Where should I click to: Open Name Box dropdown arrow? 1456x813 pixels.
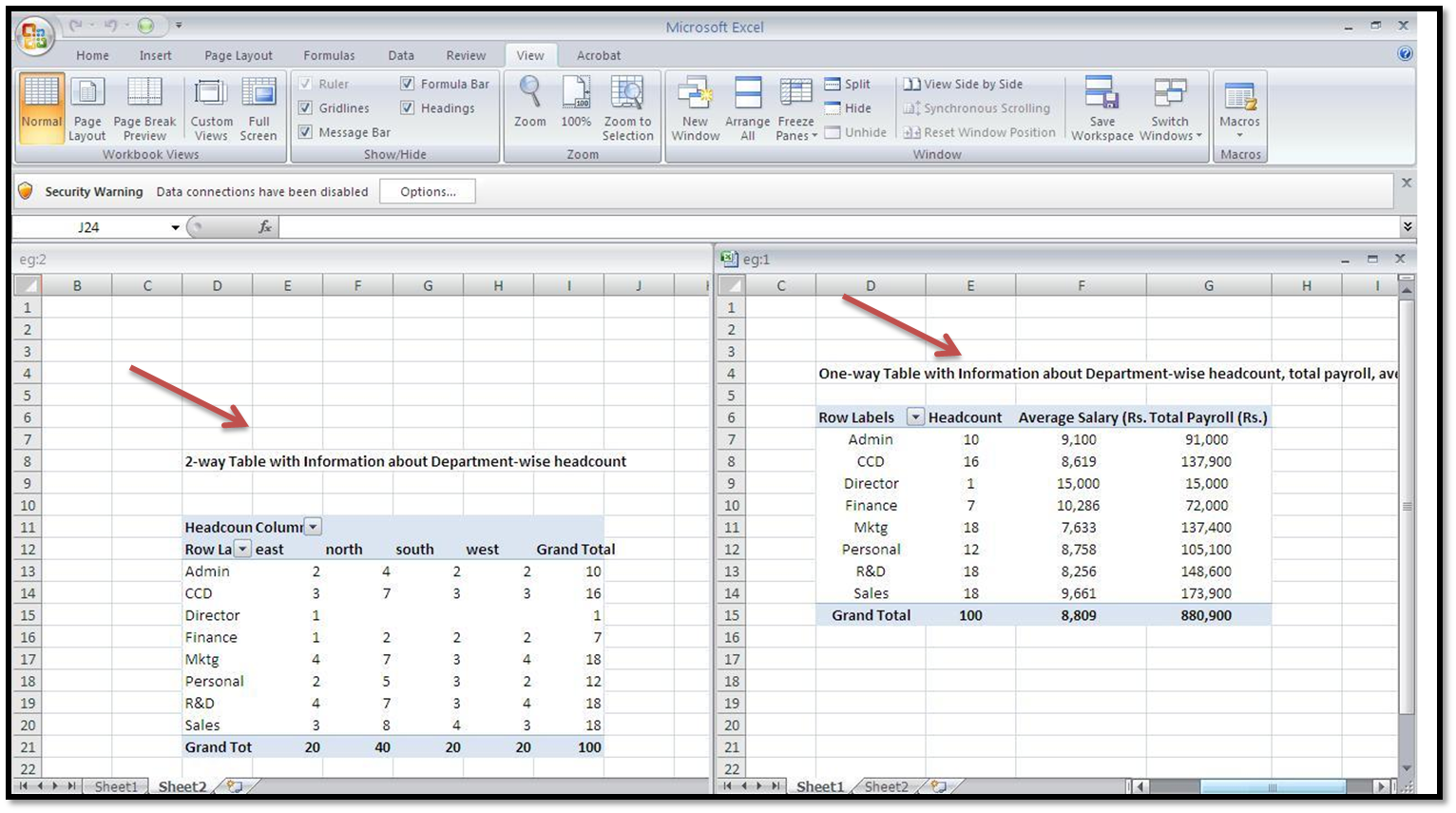176,227
